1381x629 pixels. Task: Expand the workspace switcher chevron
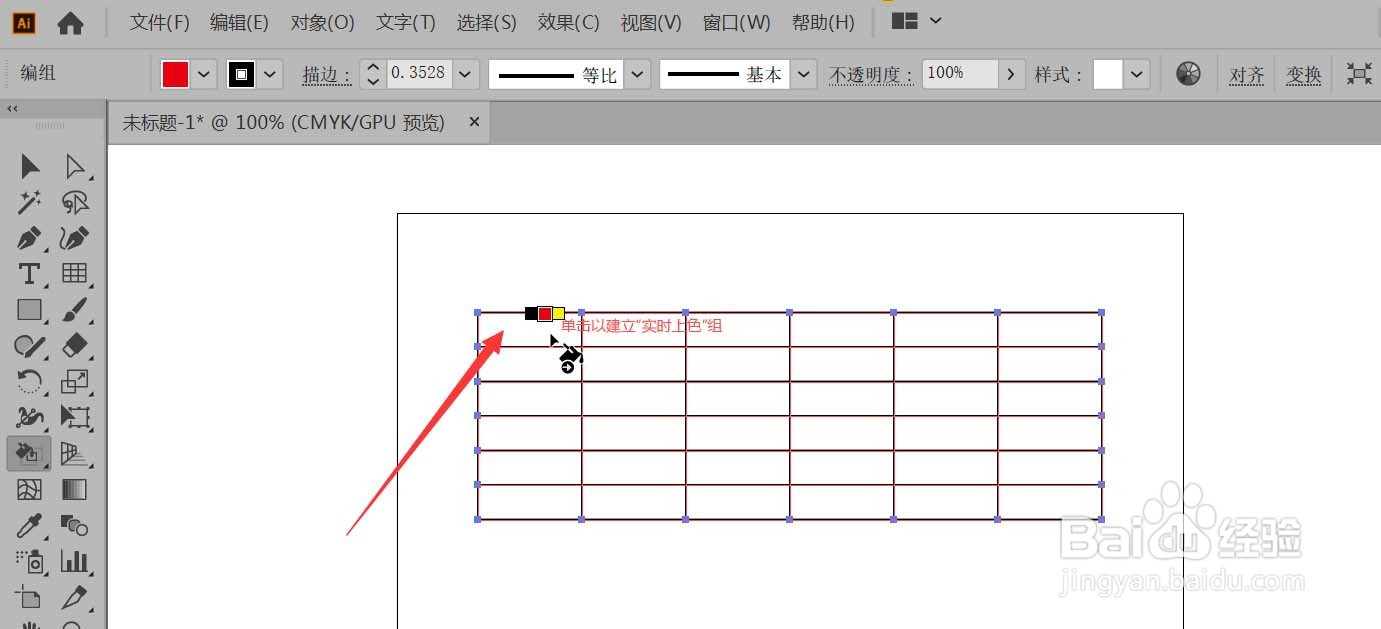[x=936, y=21]
